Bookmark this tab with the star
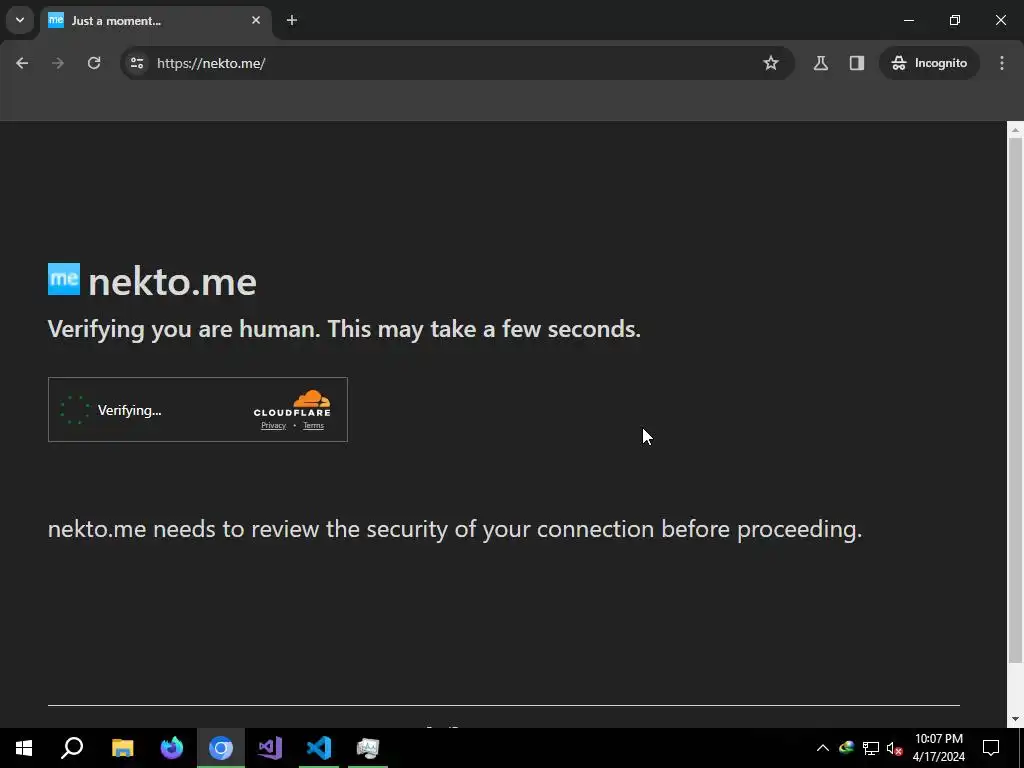Image resolution: width=1024 pixels, height=768 pixels. [x=771, y=63]
